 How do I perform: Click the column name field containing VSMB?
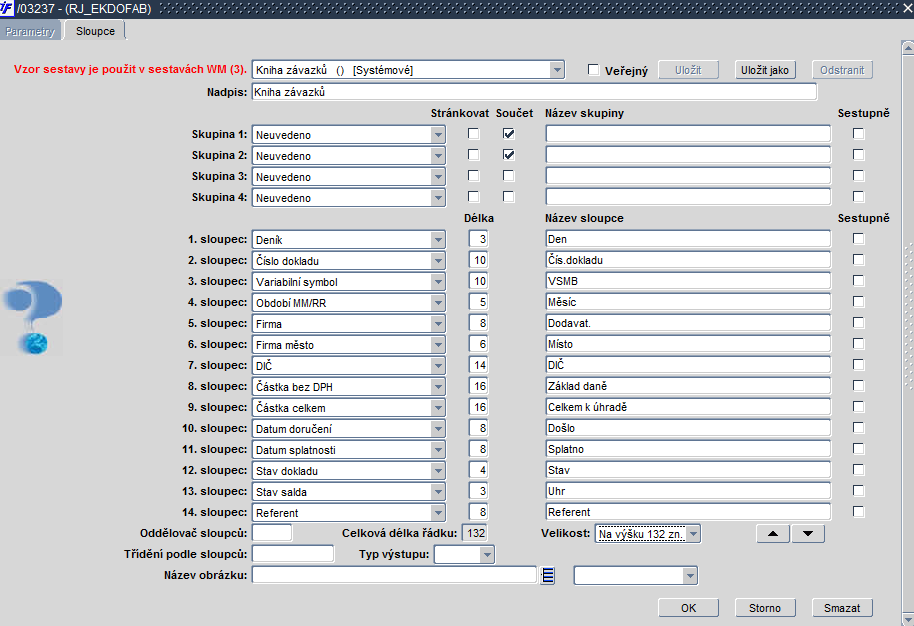point(688,281)
